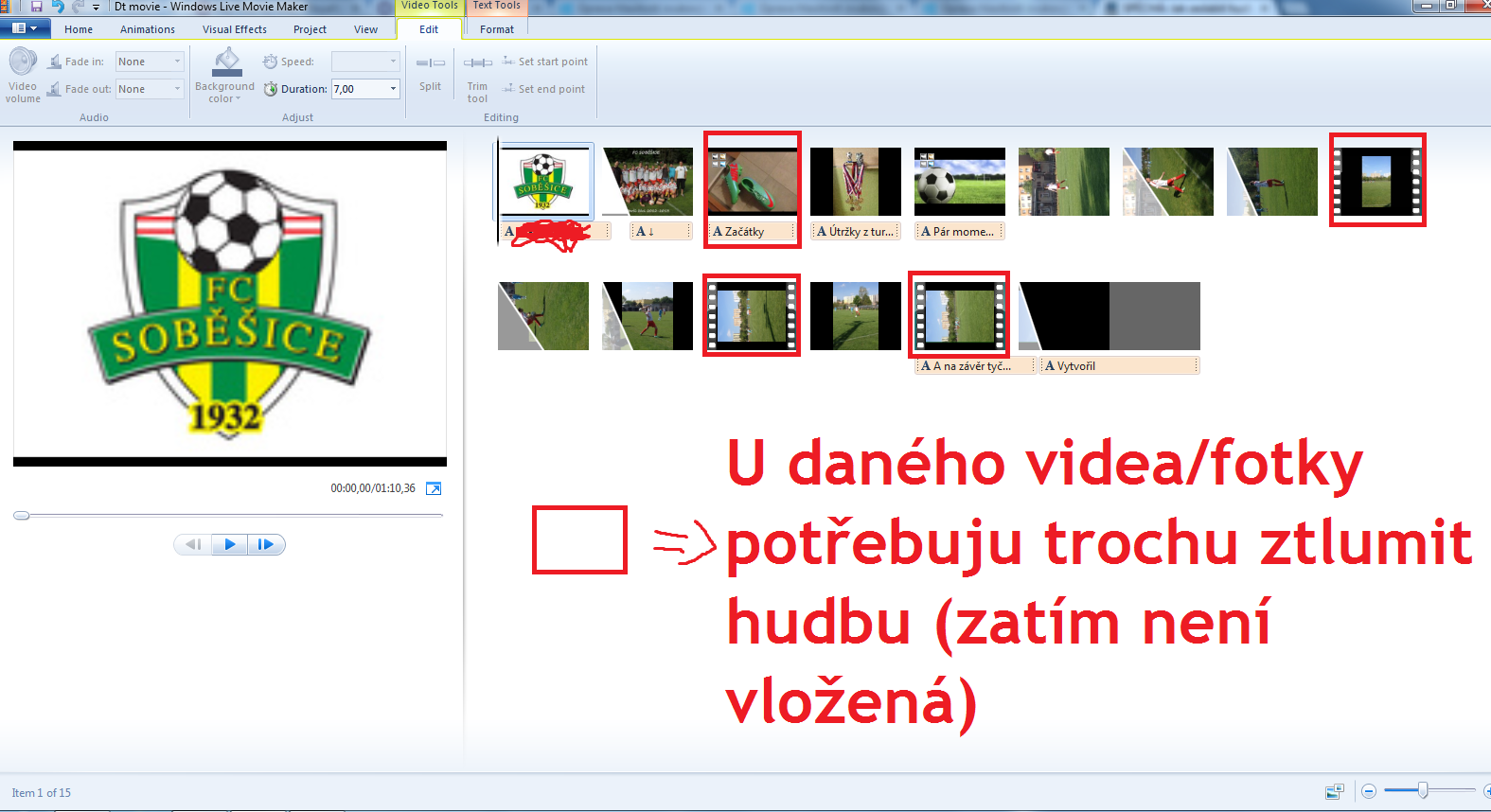Screen dimensions: 1491x812
Task: Play the movie preview
Action: [229, 544]
